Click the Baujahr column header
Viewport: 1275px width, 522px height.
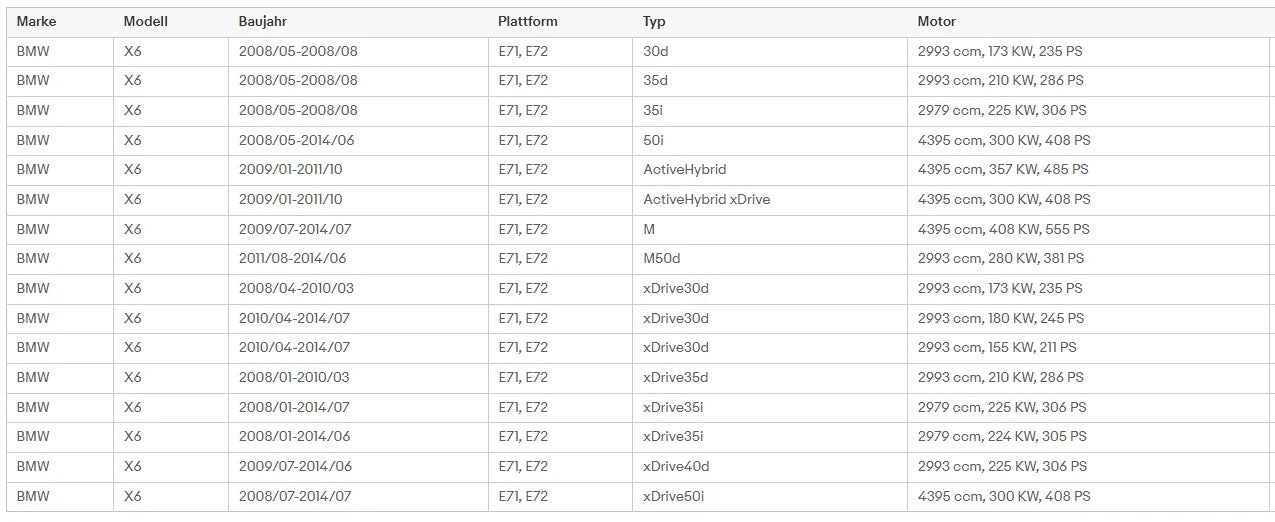(x=263, y=21)
